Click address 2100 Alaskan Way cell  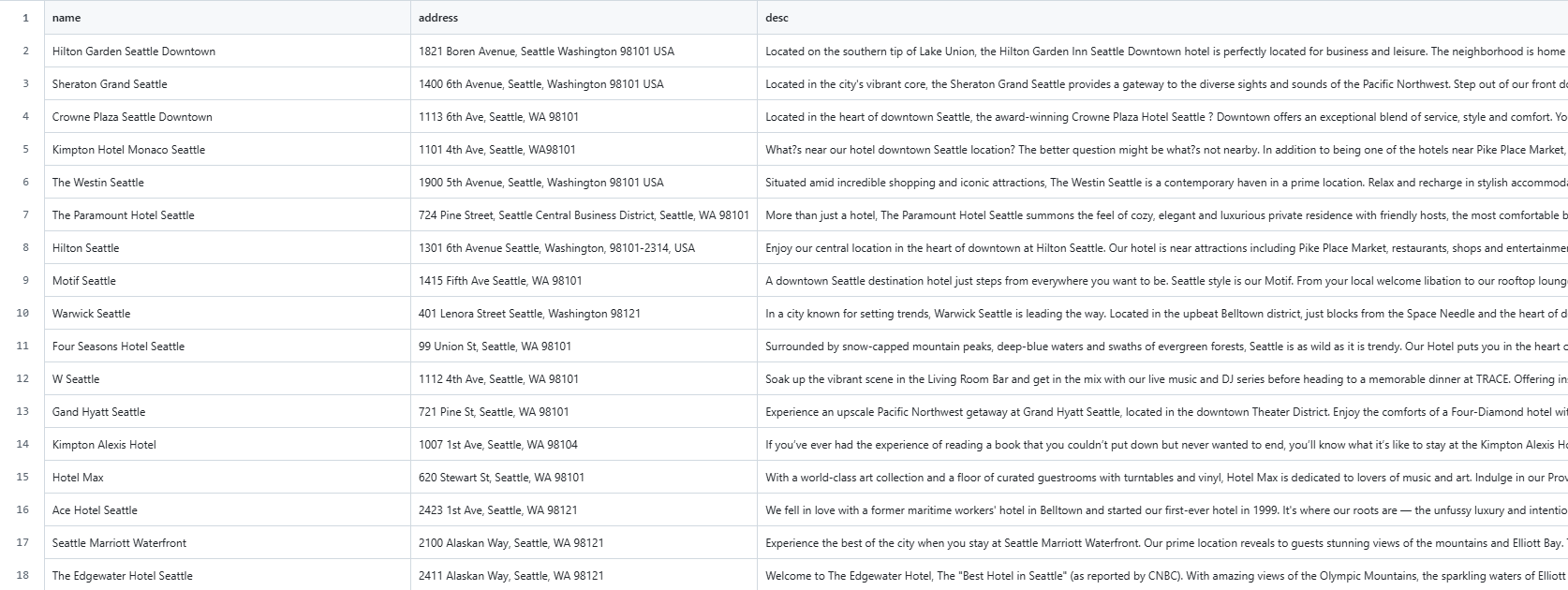coord(584,543)
